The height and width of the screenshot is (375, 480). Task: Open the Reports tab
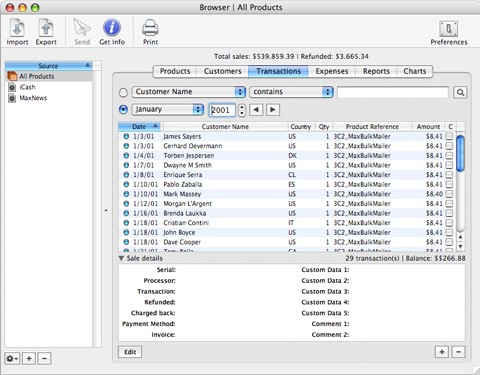(376, 71)
